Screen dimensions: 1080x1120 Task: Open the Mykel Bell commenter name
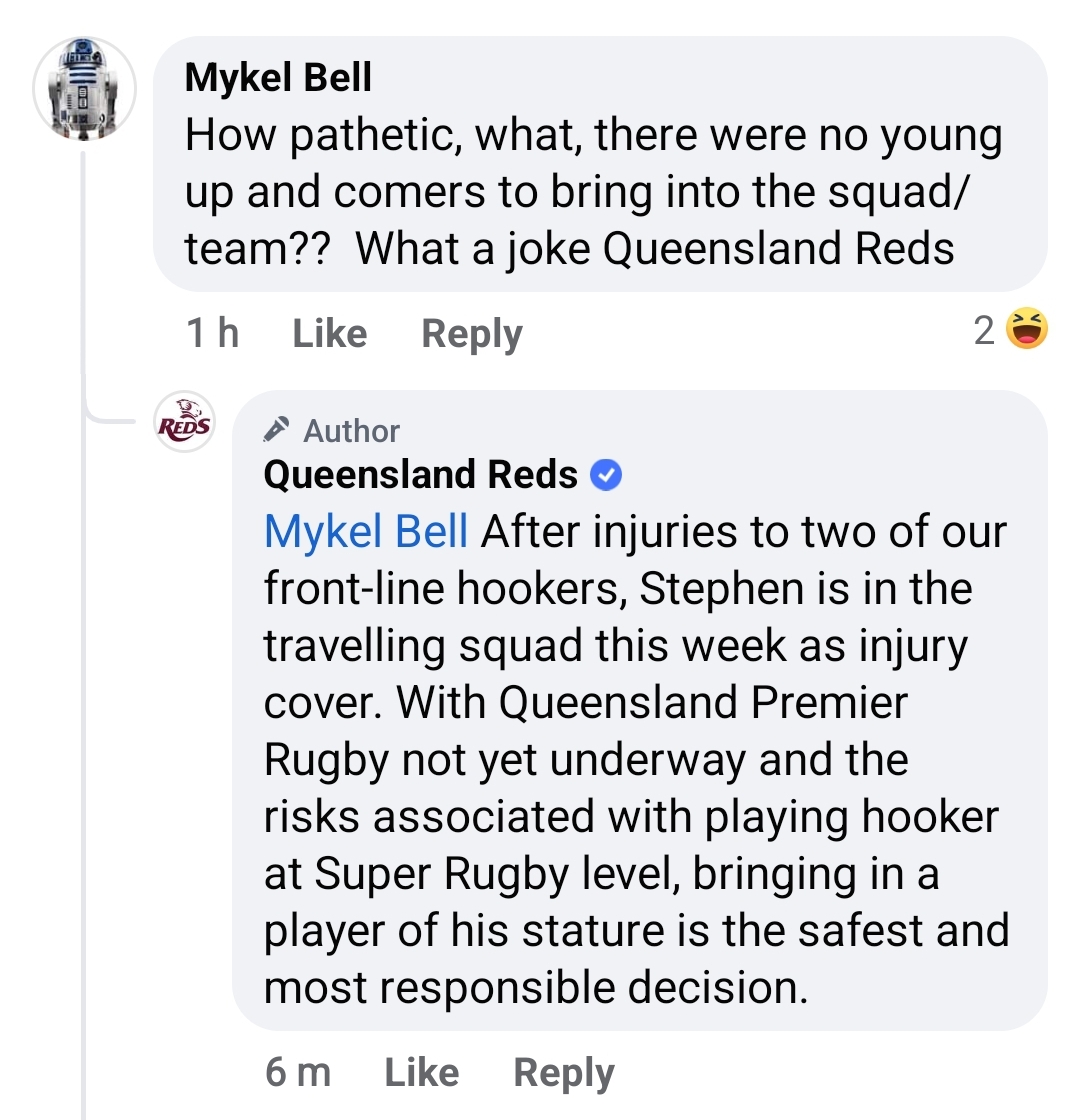click(x=278, y=78)
